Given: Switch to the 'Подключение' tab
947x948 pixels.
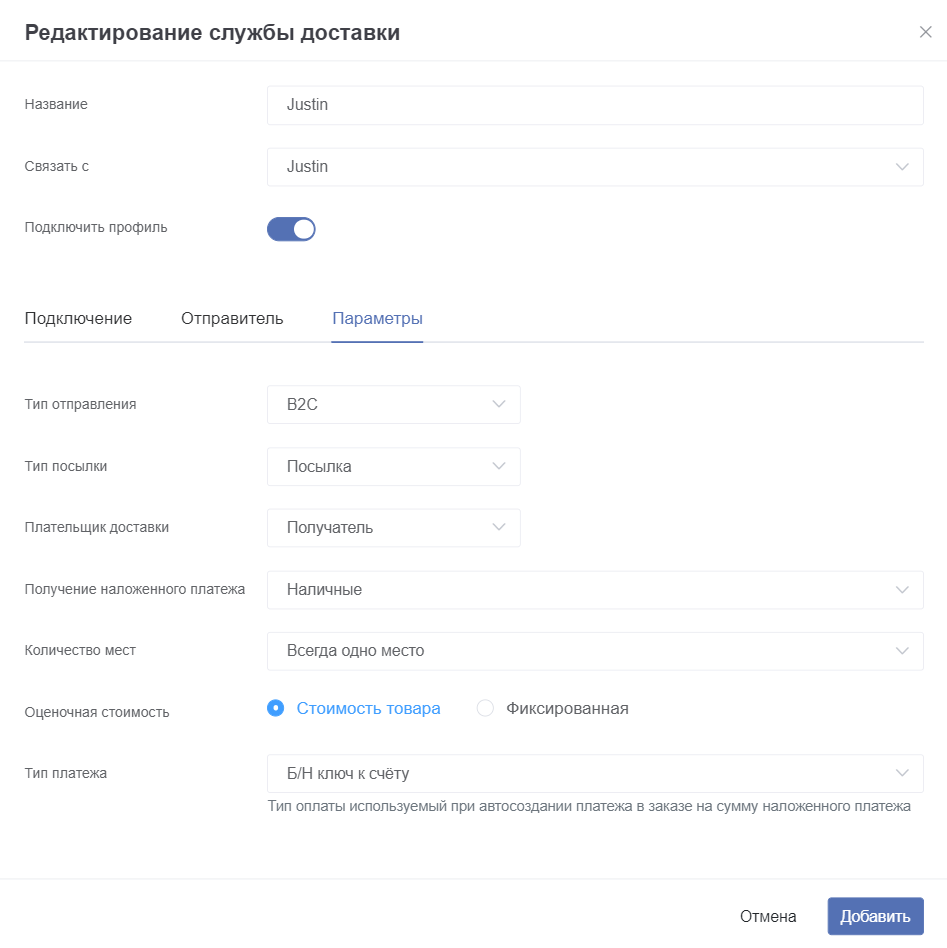Looking at the screenshot, I should pyautogui.click(x=78, y=319).
